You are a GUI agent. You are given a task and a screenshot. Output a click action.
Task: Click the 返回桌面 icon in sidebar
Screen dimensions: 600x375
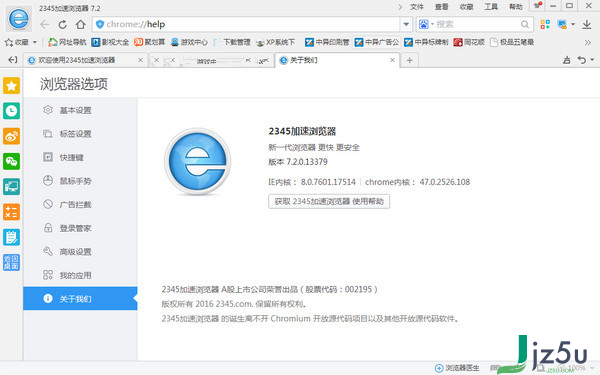coord(11,262)
